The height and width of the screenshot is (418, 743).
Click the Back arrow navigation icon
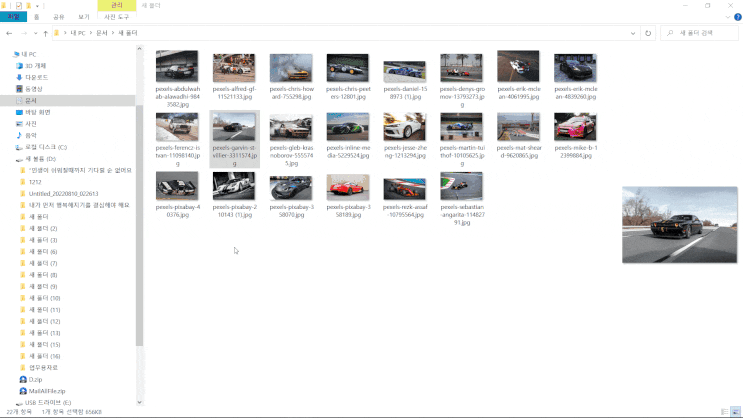coord(9,33)
